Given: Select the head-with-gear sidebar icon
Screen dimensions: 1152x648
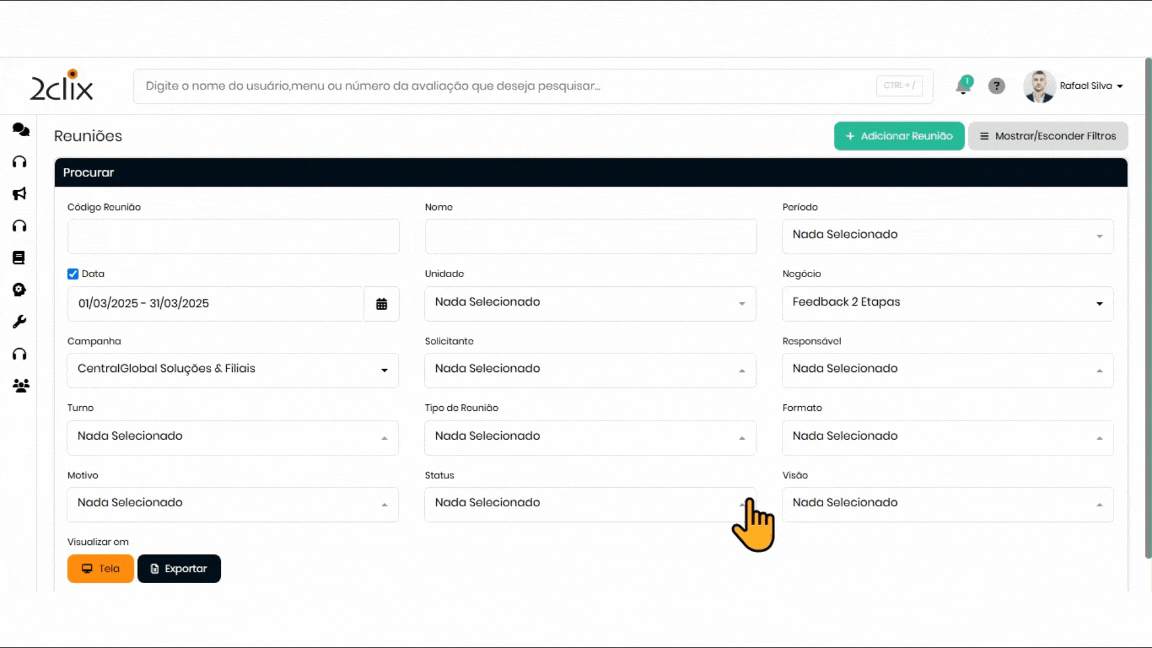Looking at the screenshot, I should [x=19, y=290].
